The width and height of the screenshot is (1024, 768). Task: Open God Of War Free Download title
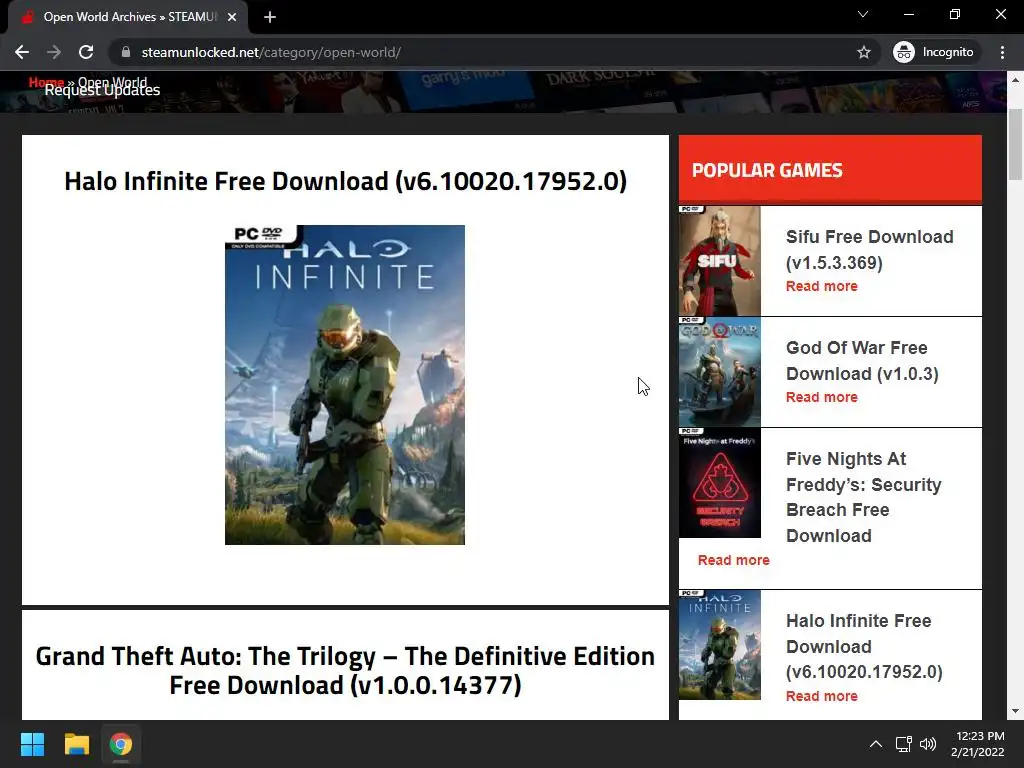(862, 360)
